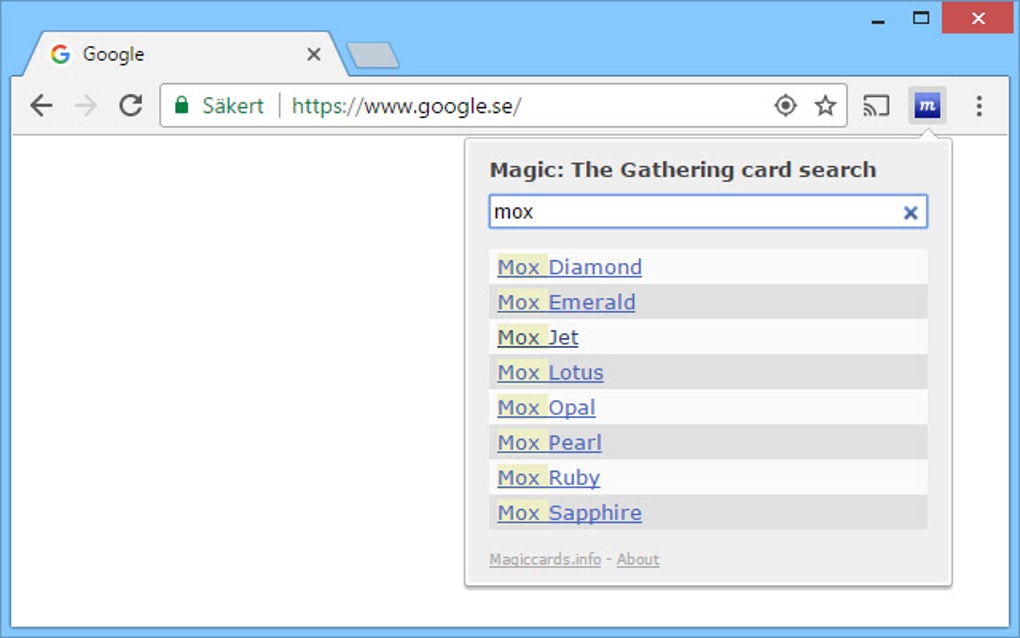Image resolution: width=1020 pixels, height=638 pixels.
Task: Visit Magiccards.info via the footer link
Action: [x=543, y=559]
